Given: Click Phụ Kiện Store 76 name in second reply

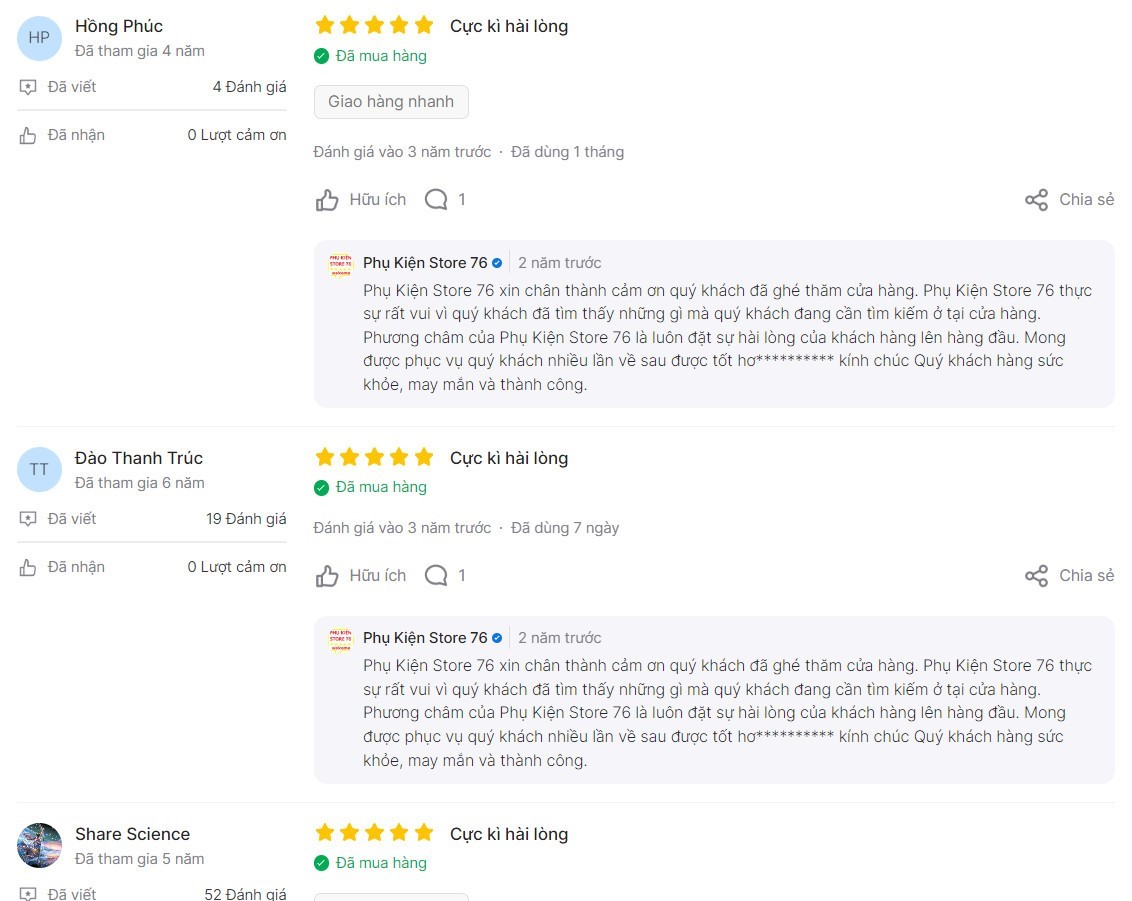Looking at the screenshot, I should click(425, 638).
